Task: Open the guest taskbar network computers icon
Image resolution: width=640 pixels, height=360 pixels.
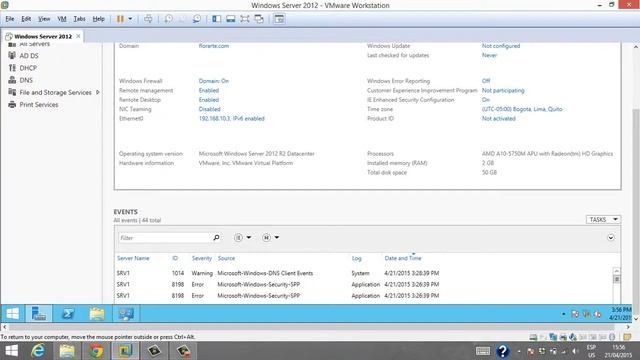Action: coord(126,314)
